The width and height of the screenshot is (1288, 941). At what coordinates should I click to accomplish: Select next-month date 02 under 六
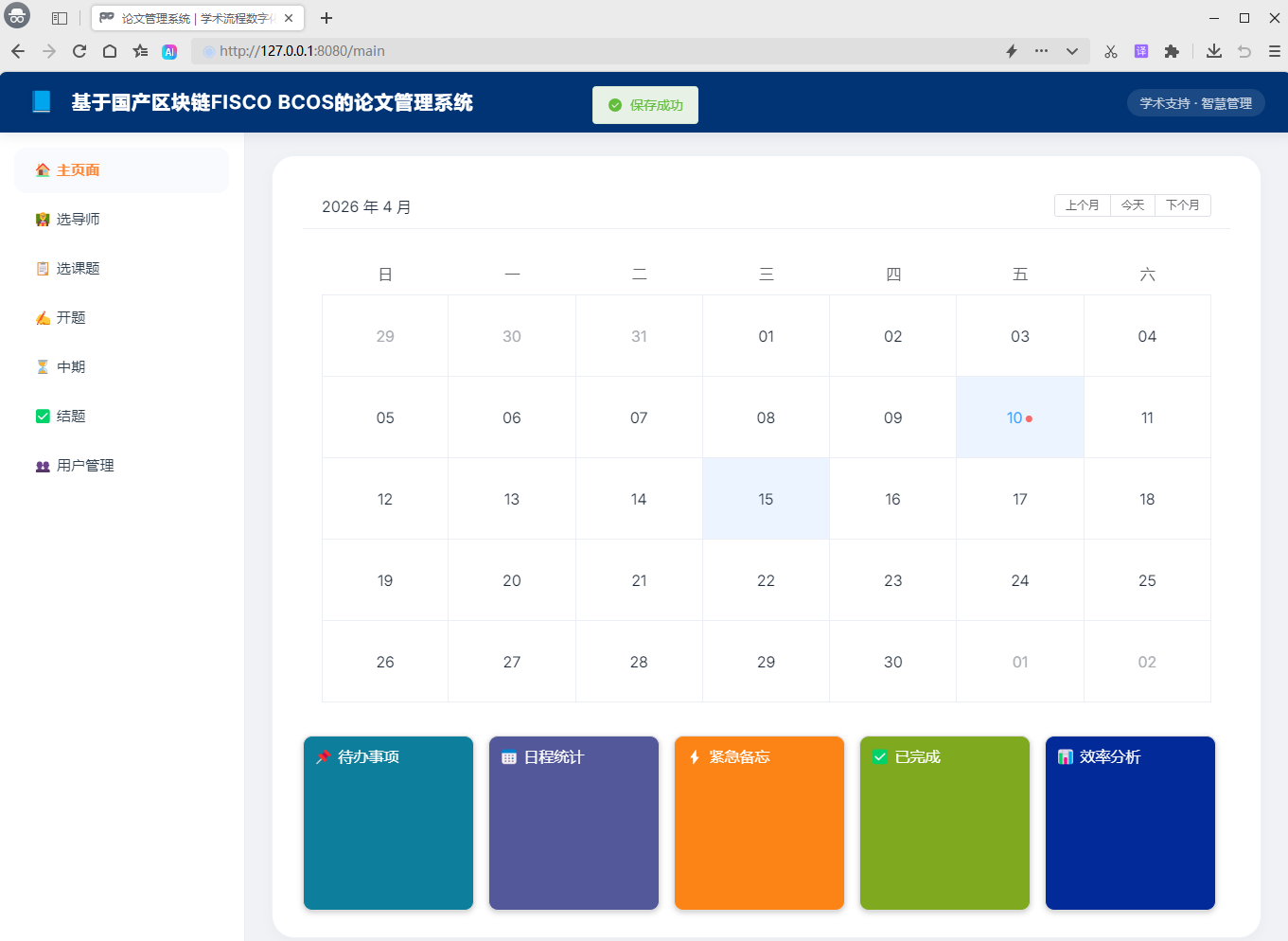pos(1147,662)
